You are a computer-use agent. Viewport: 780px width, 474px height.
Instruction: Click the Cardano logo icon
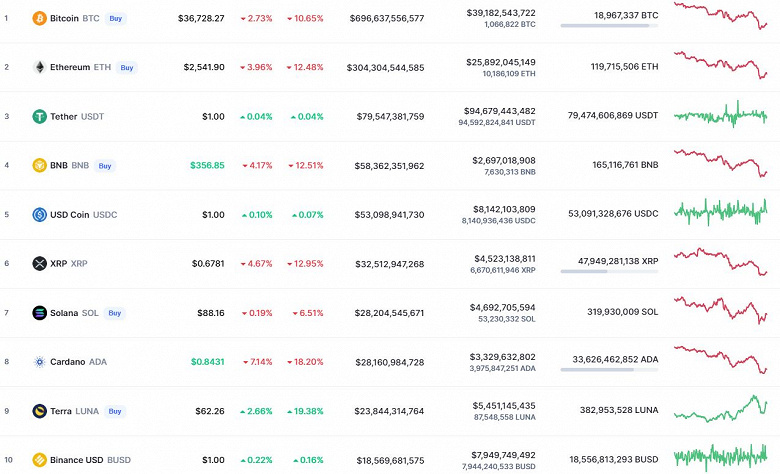39,361
